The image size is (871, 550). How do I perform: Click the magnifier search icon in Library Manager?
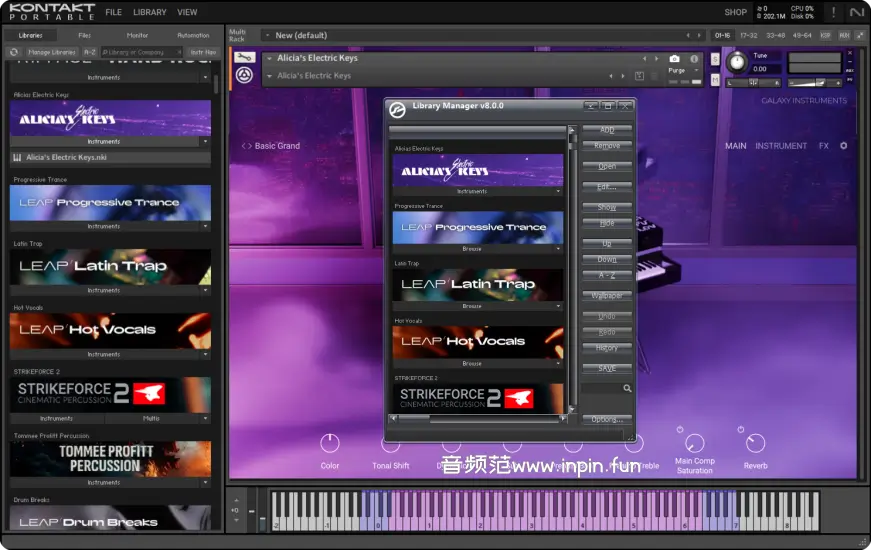[x=627, y=388]
